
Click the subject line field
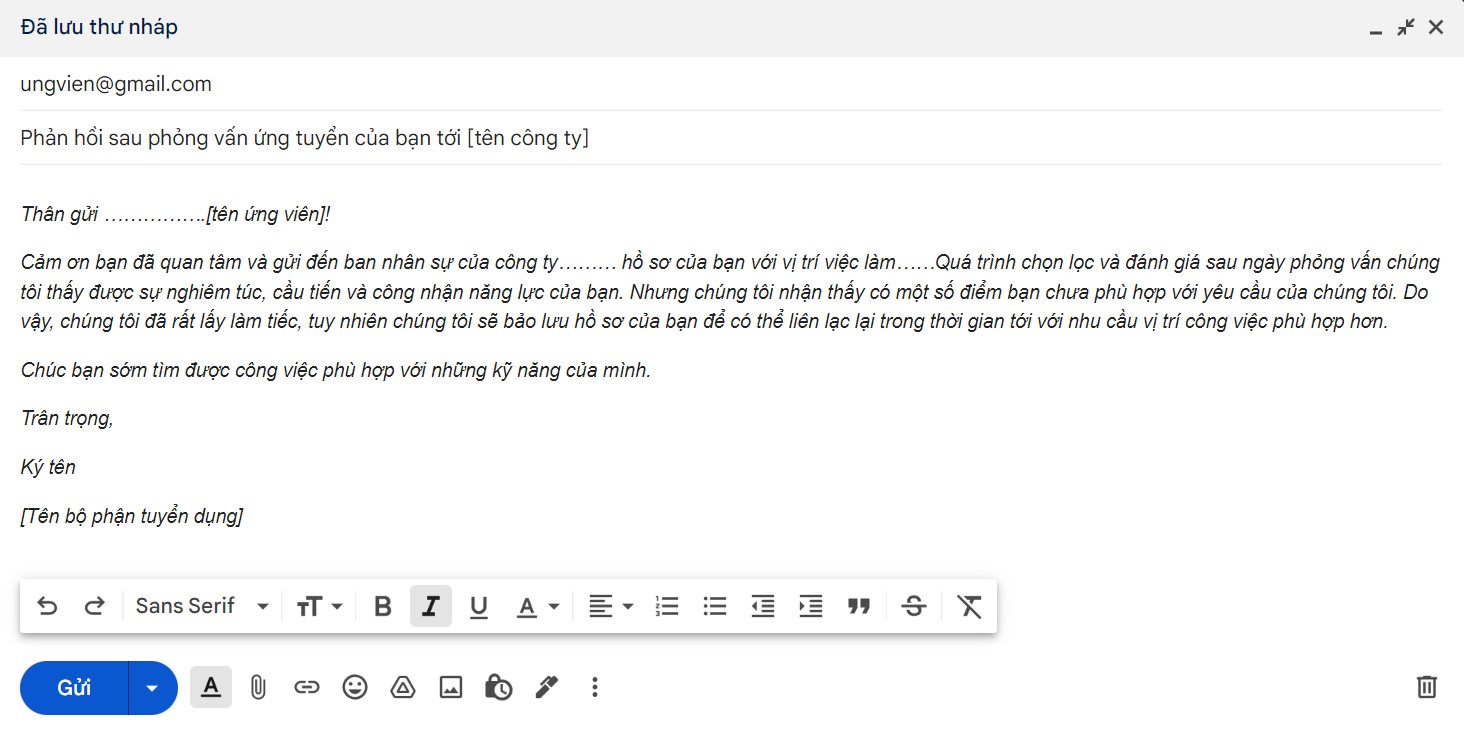[x=731, y=138]
